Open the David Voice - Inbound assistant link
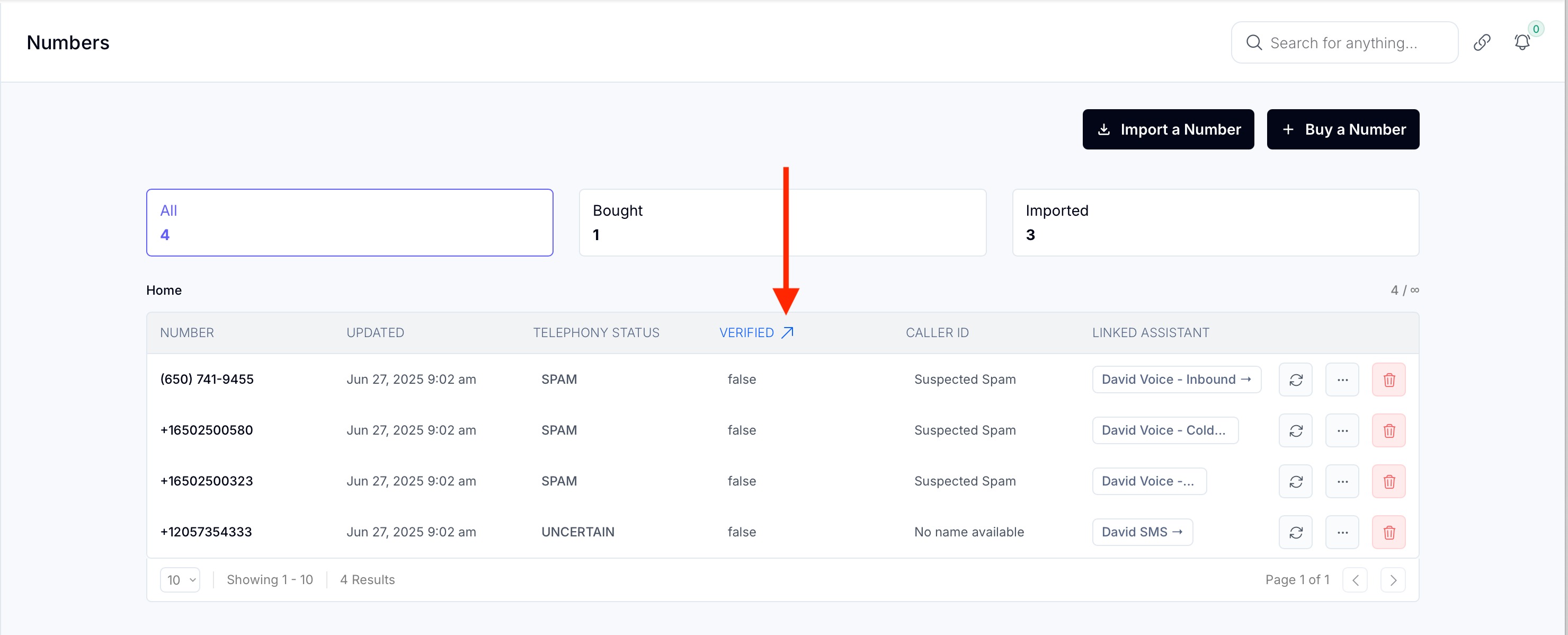Screen dimensions: 1568x635 coord(1175,380)
